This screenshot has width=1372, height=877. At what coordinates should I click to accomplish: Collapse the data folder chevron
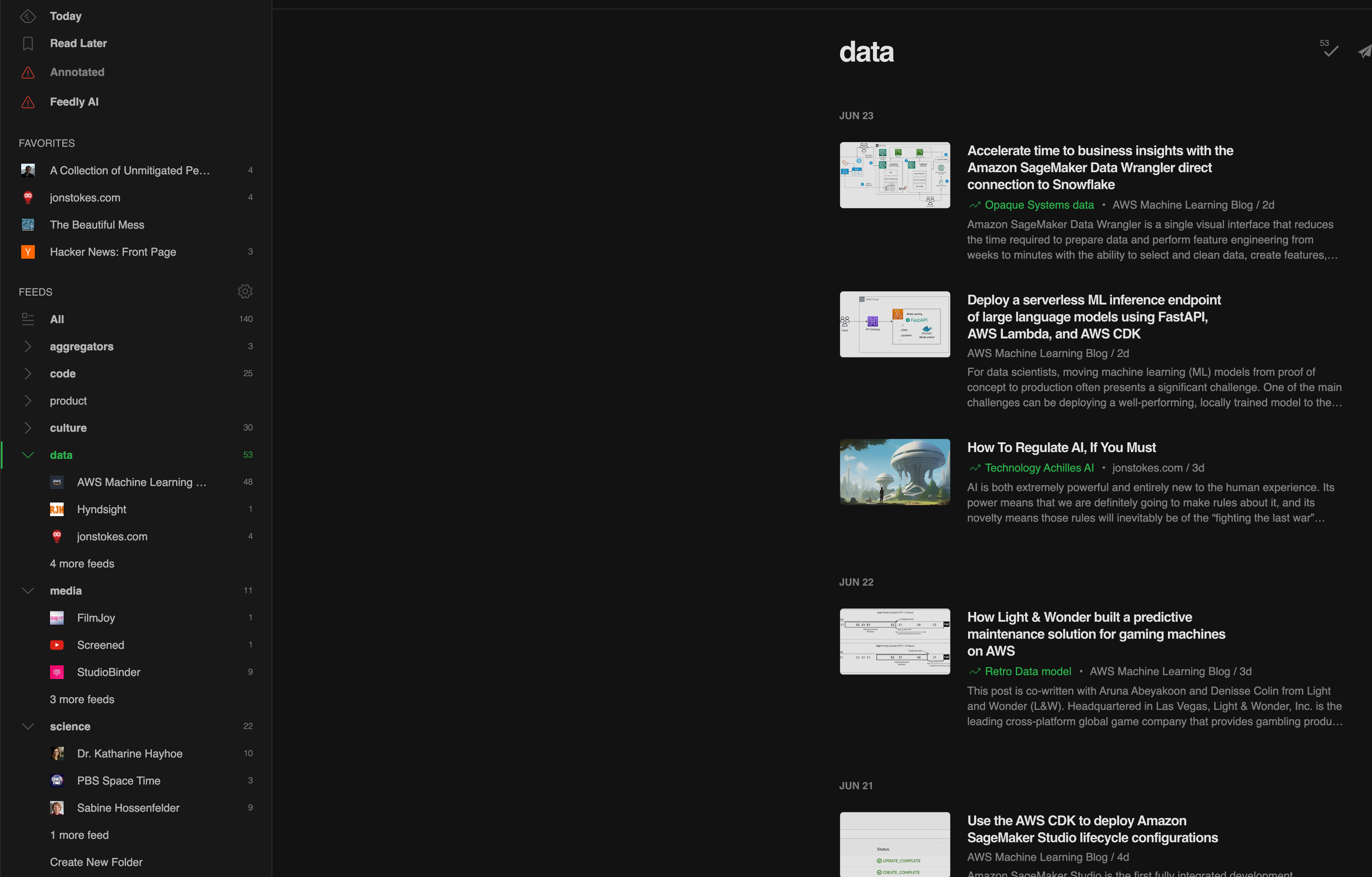(x=28, y=455)
